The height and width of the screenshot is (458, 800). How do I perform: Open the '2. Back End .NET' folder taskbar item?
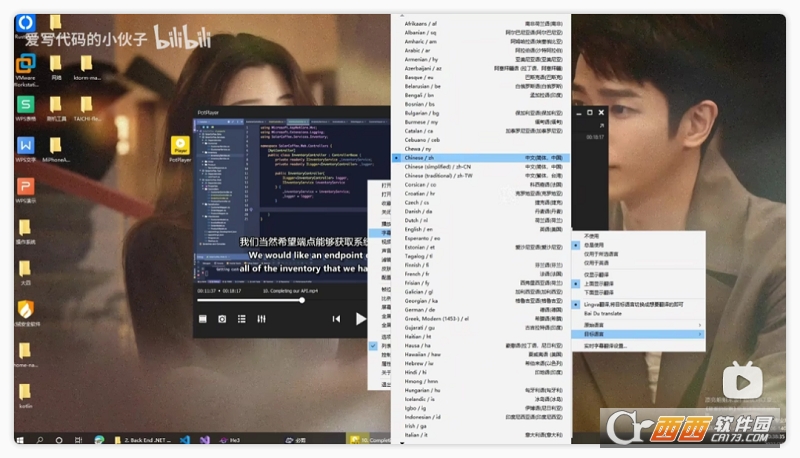[142, 440]
